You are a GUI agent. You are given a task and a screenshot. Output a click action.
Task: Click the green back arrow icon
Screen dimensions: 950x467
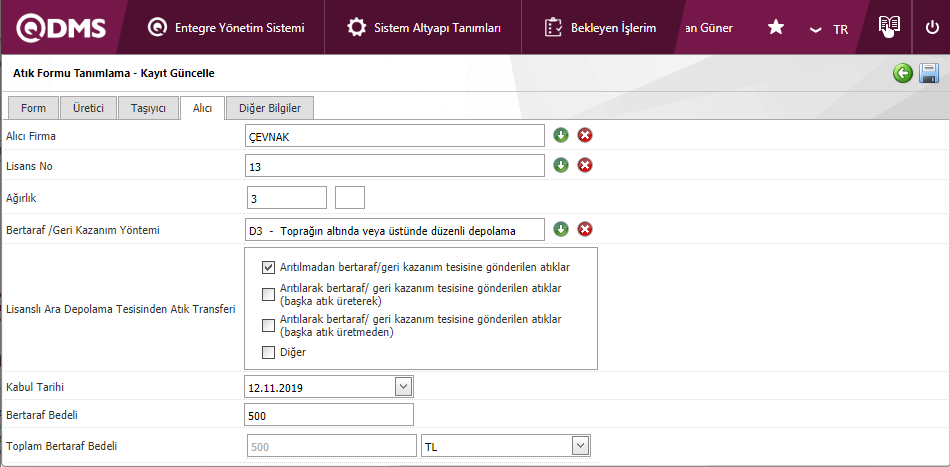click(903, 73)
